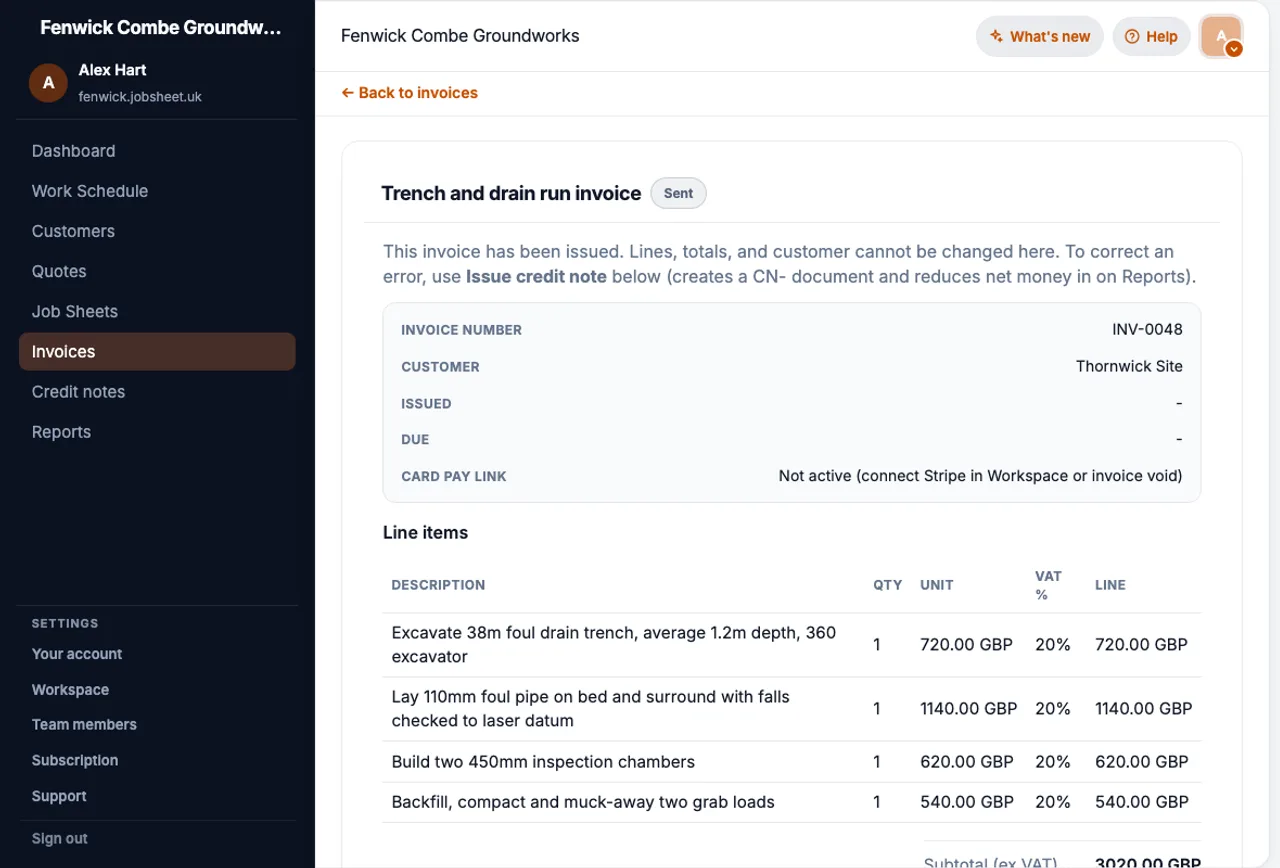Sign out of the account
The width and height of the screenshot is (1280, 868).
point(60,839)
